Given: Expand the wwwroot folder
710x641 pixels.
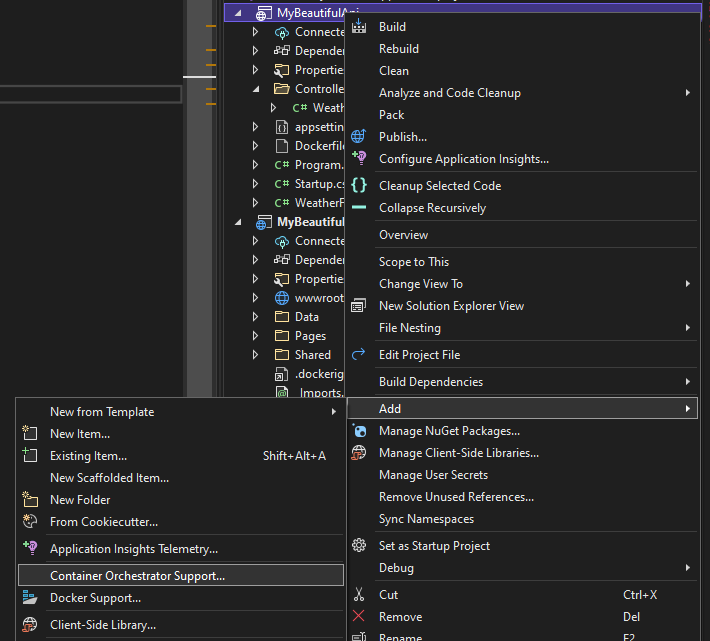Looking at the screenshot, I should pos(255,298).
